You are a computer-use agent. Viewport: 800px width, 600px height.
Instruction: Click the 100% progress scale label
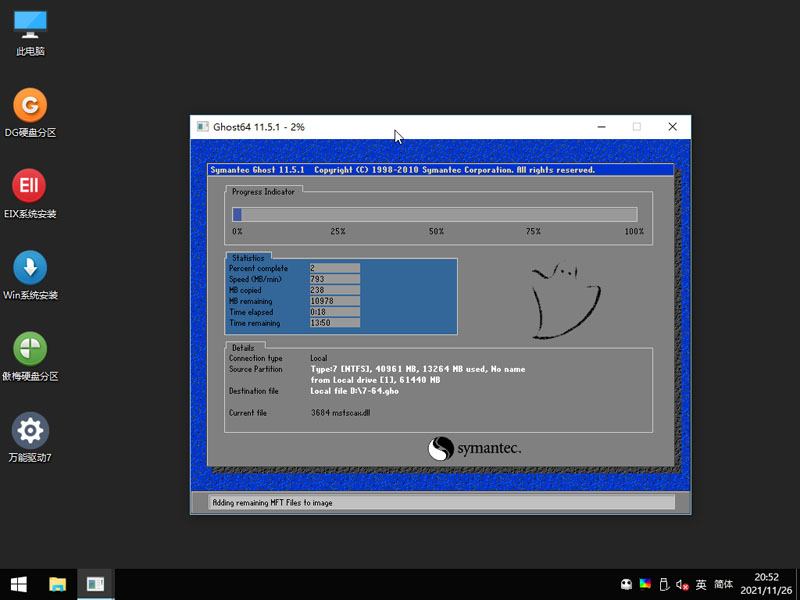point(634,232)
